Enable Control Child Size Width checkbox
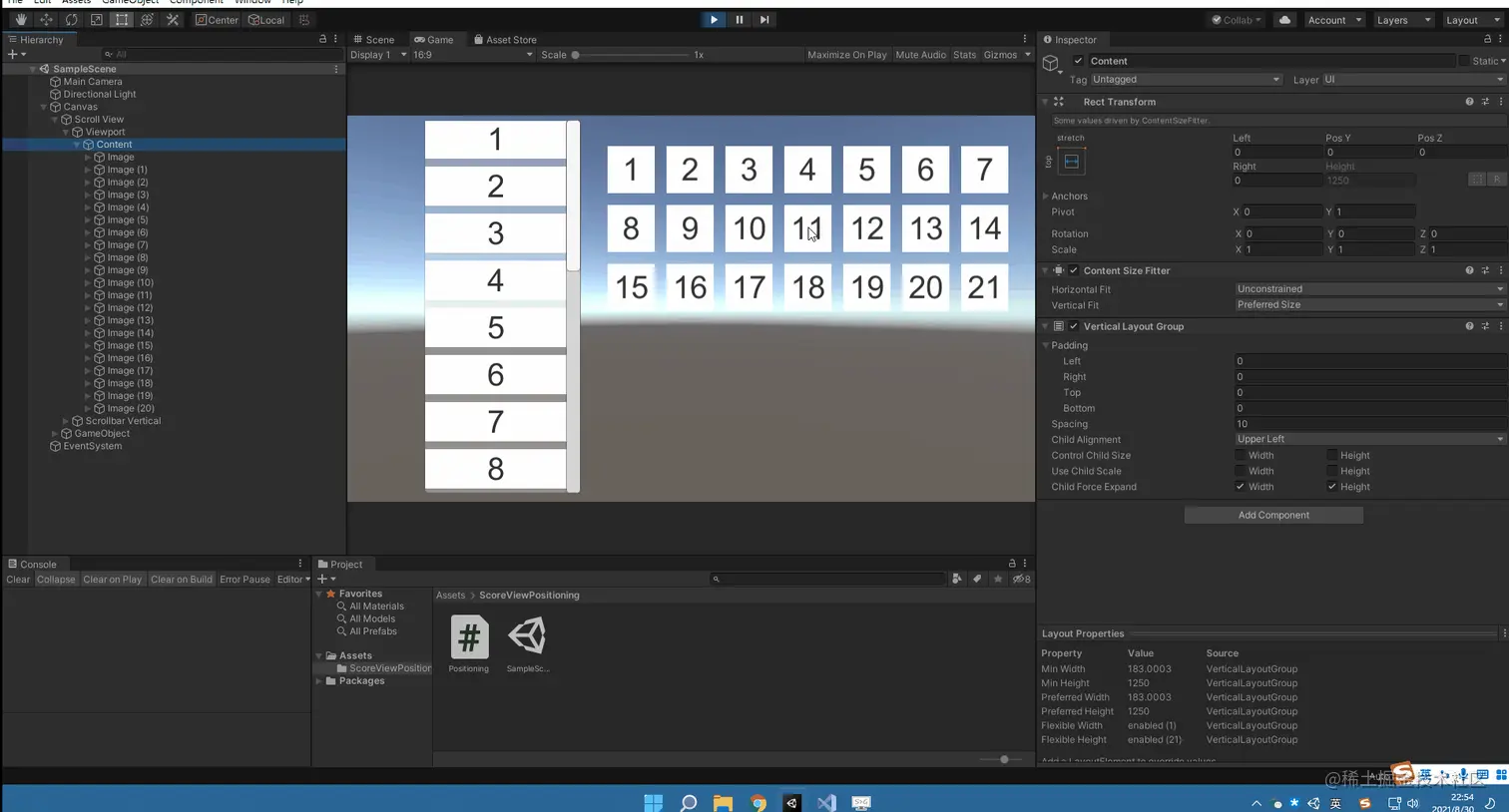The image size is (1509, 812). point(1240,455)
